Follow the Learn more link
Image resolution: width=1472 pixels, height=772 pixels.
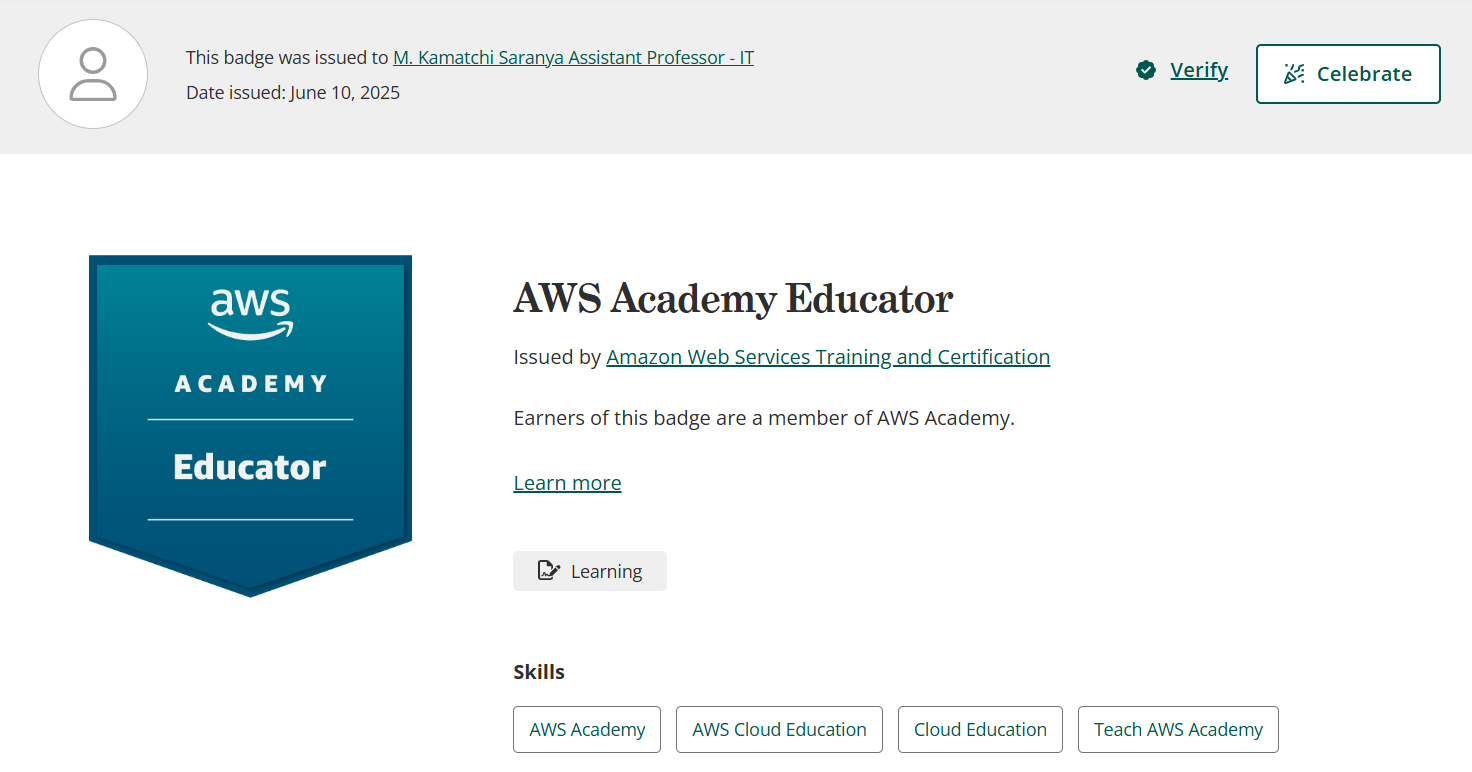tap(567, 483)
